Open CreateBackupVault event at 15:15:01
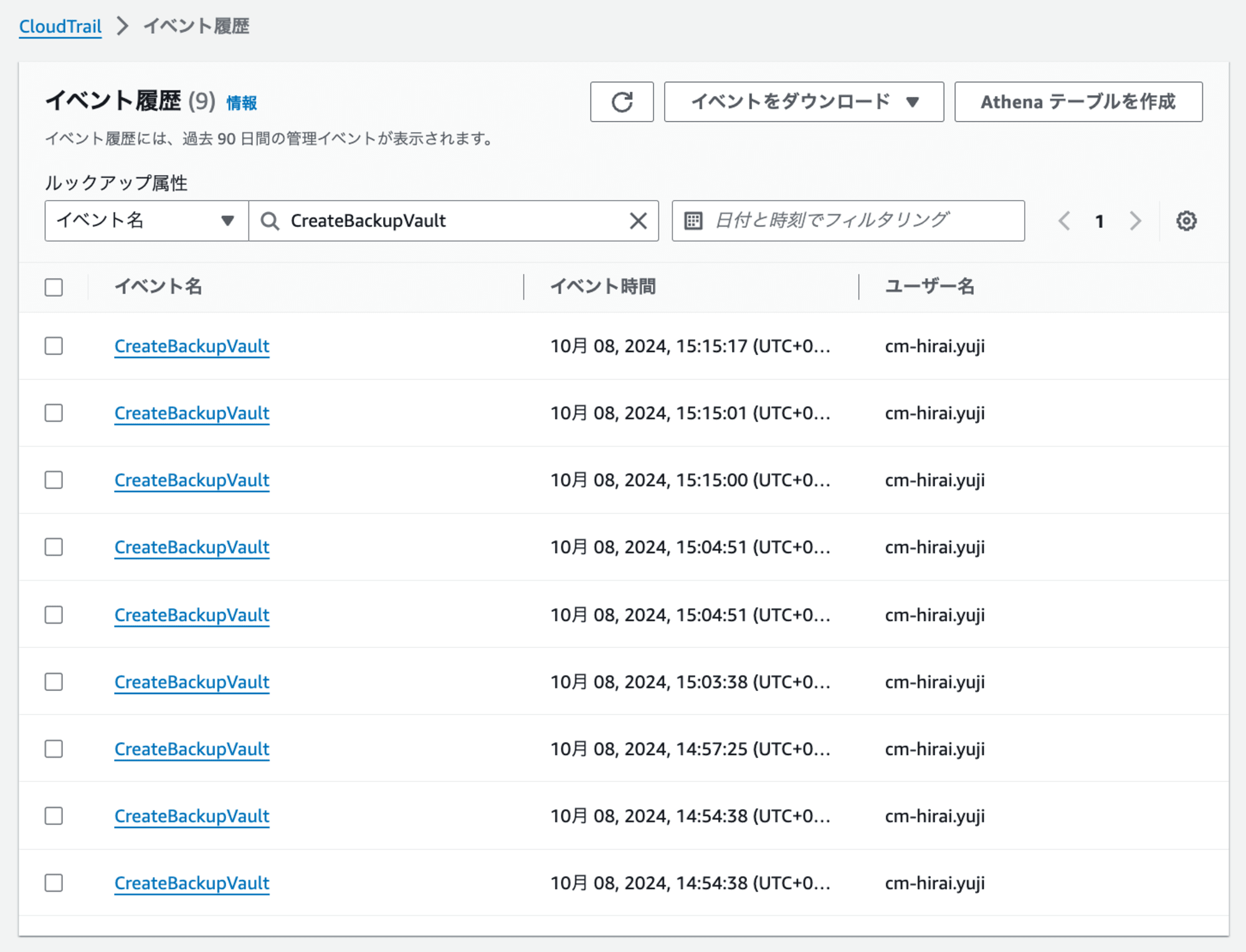 (x=192, y=414)
